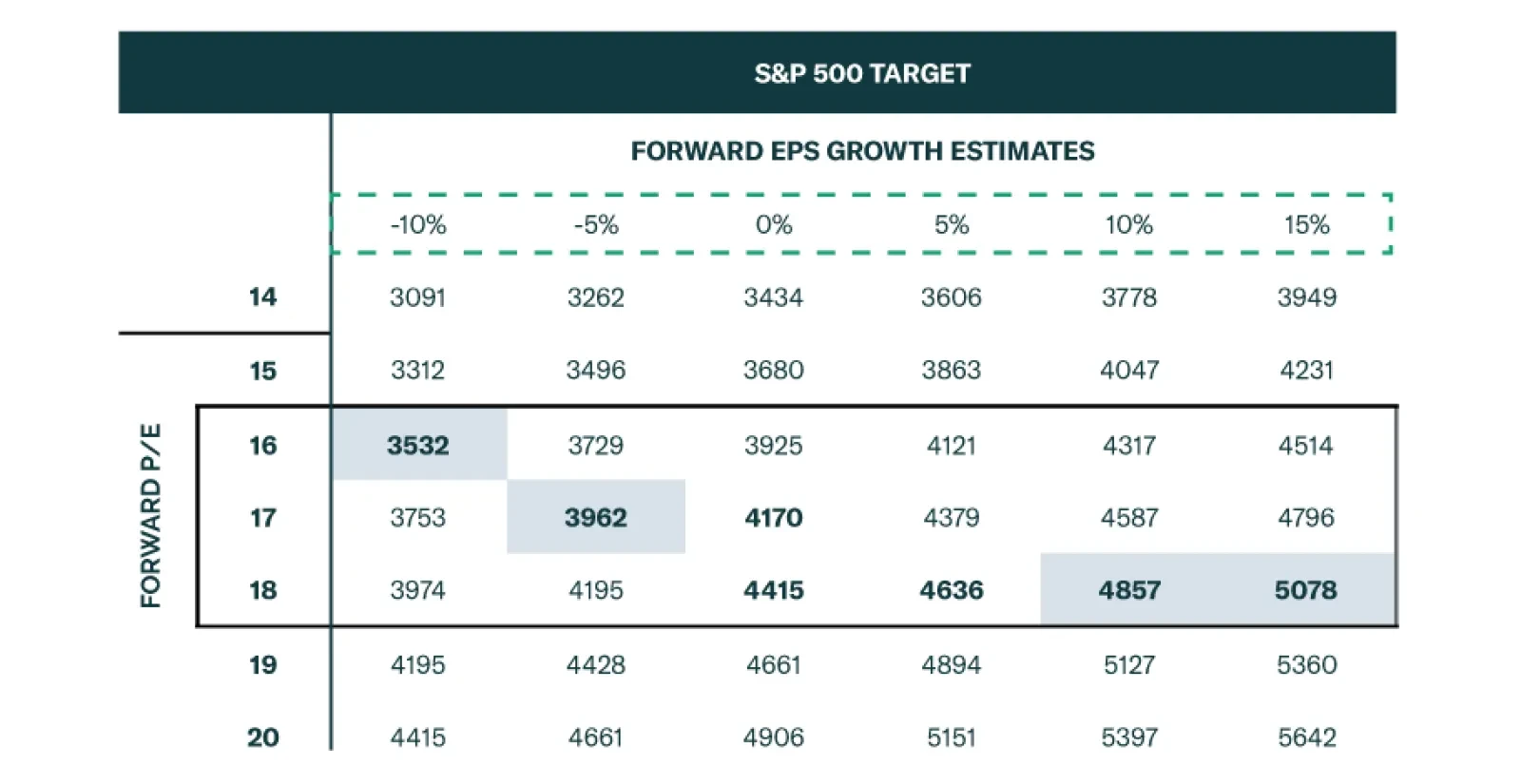This screenshot has height=784, width=1521.
Task: Click the 4047 cell in row 15
Action: point(1128,370)
